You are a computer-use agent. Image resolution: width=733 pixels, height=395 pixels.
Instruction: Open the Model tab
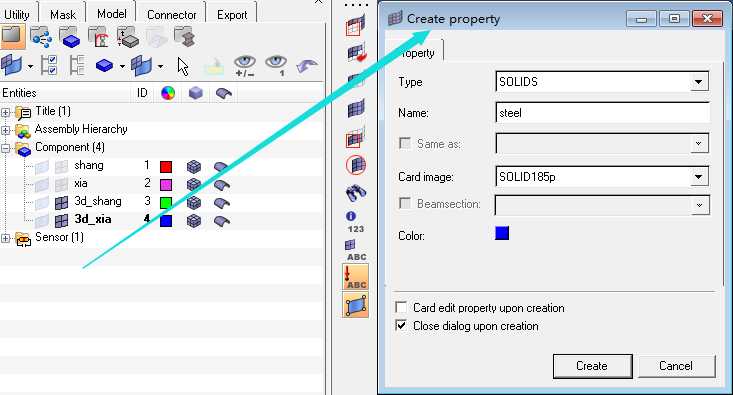pos(111,14)
